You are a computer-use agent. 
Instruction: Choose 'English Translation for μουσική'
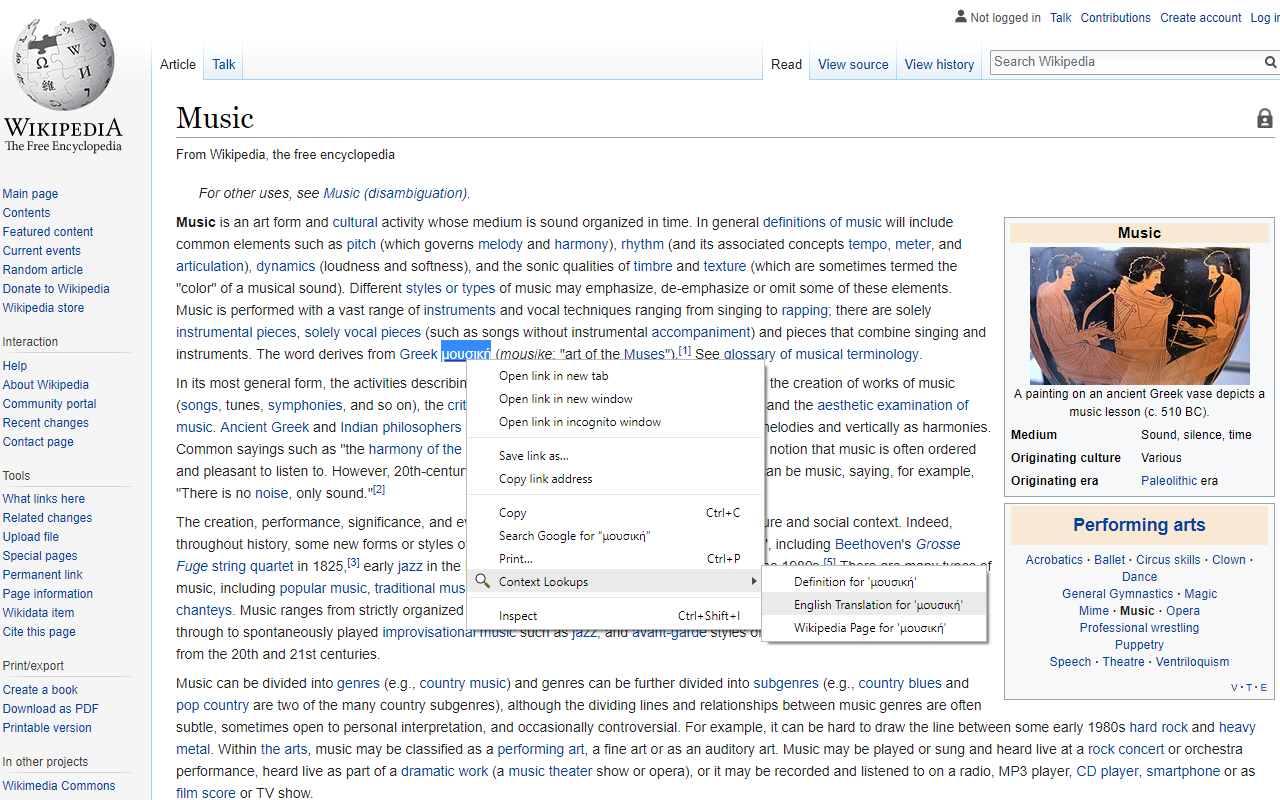click(x=875, y=604)
